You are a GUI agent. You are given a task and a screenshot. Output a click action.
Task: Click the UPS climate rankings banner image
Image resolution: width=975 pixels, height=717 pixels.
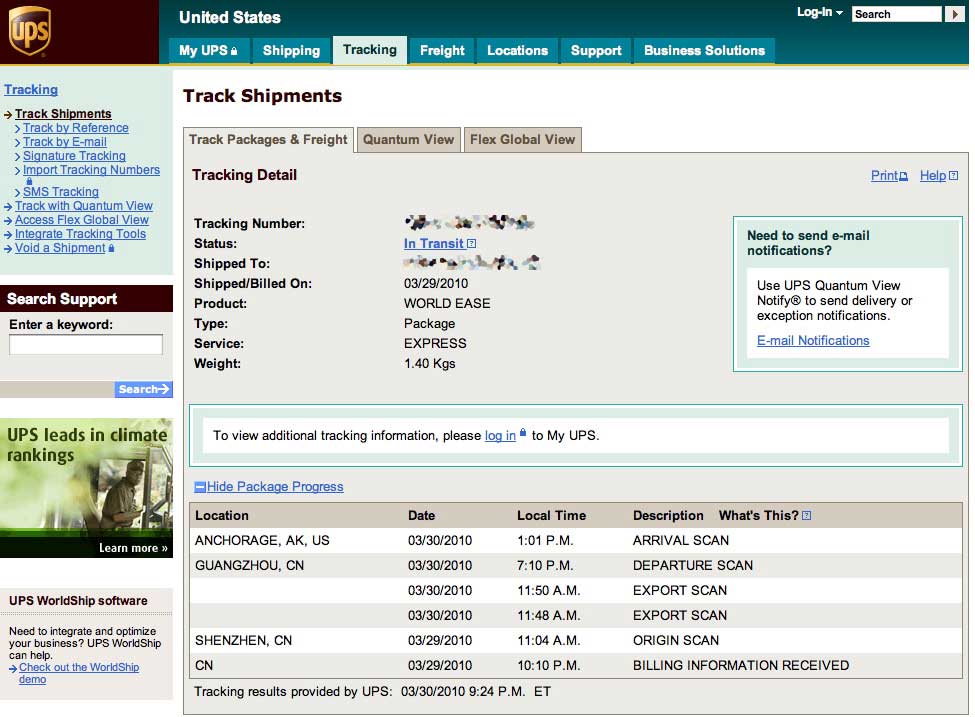pyautogui.click(x=86, y=488)
